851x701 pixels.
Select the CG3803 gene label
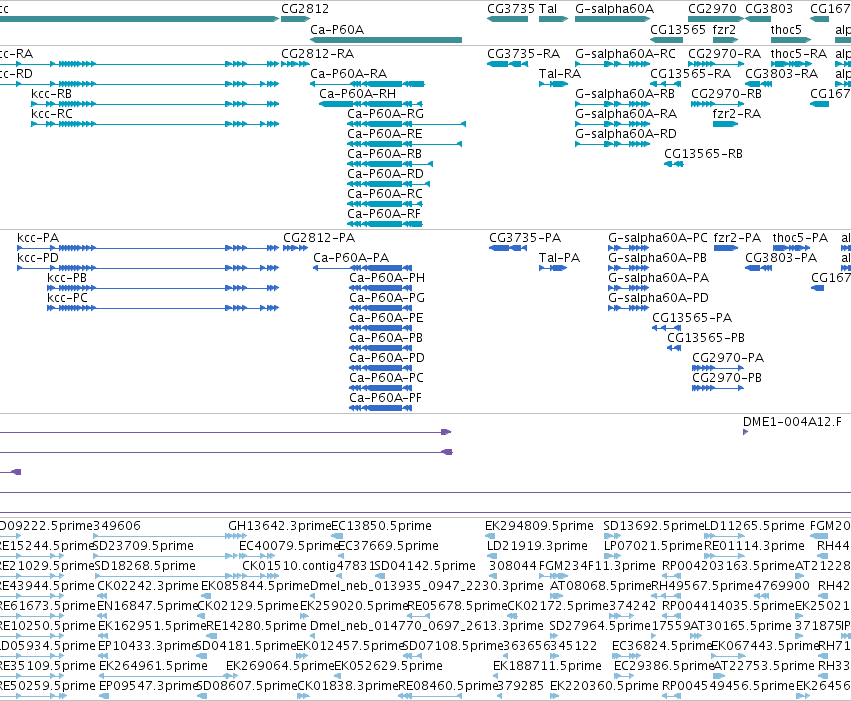point(769,9)
